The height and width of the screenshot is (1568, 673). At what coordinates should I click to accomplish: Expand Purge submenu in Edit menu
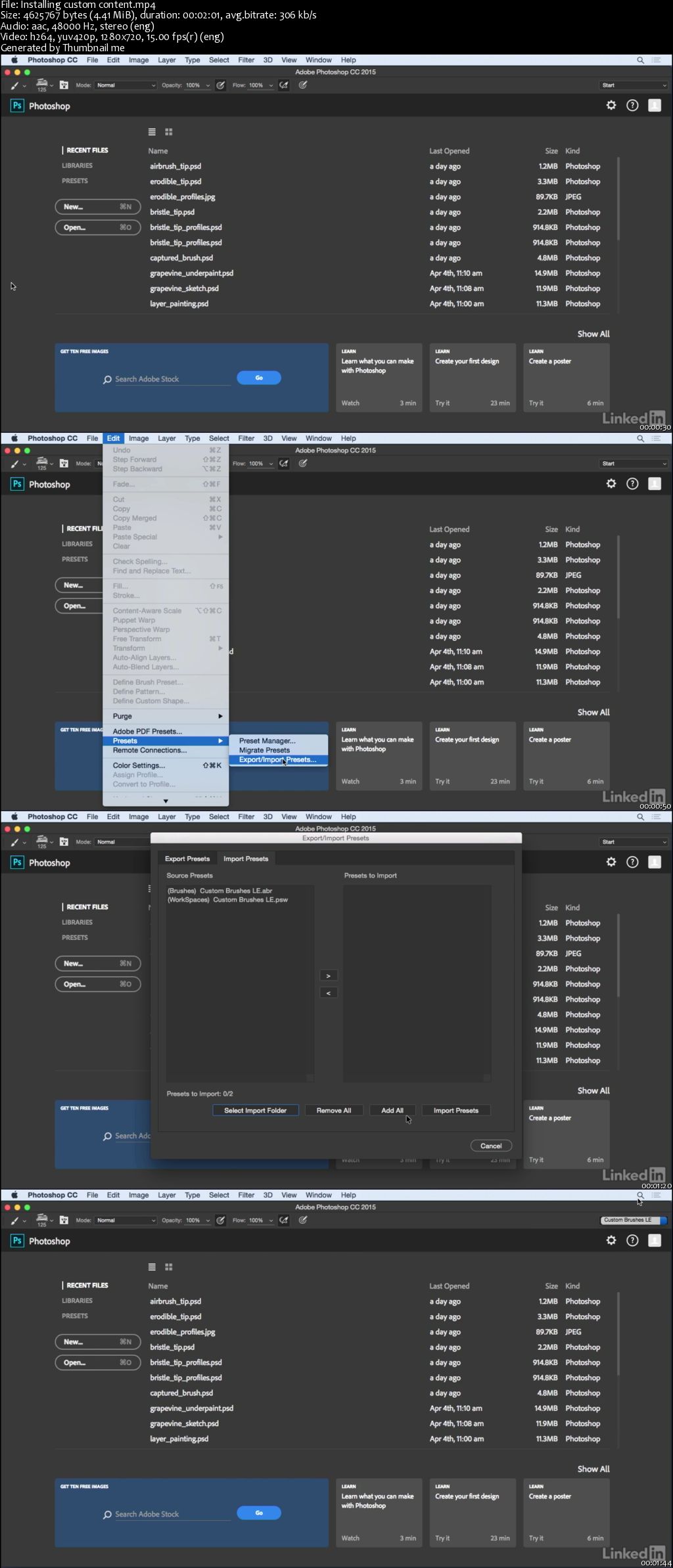(166, 716)
